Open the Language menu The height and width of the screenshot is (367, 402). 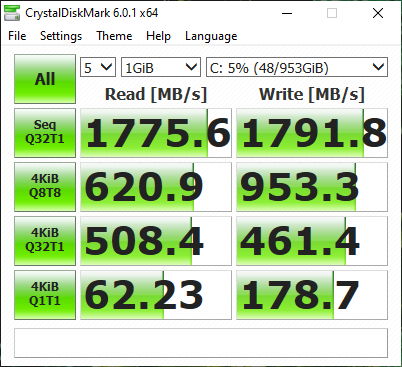click(x=211, y=36)
